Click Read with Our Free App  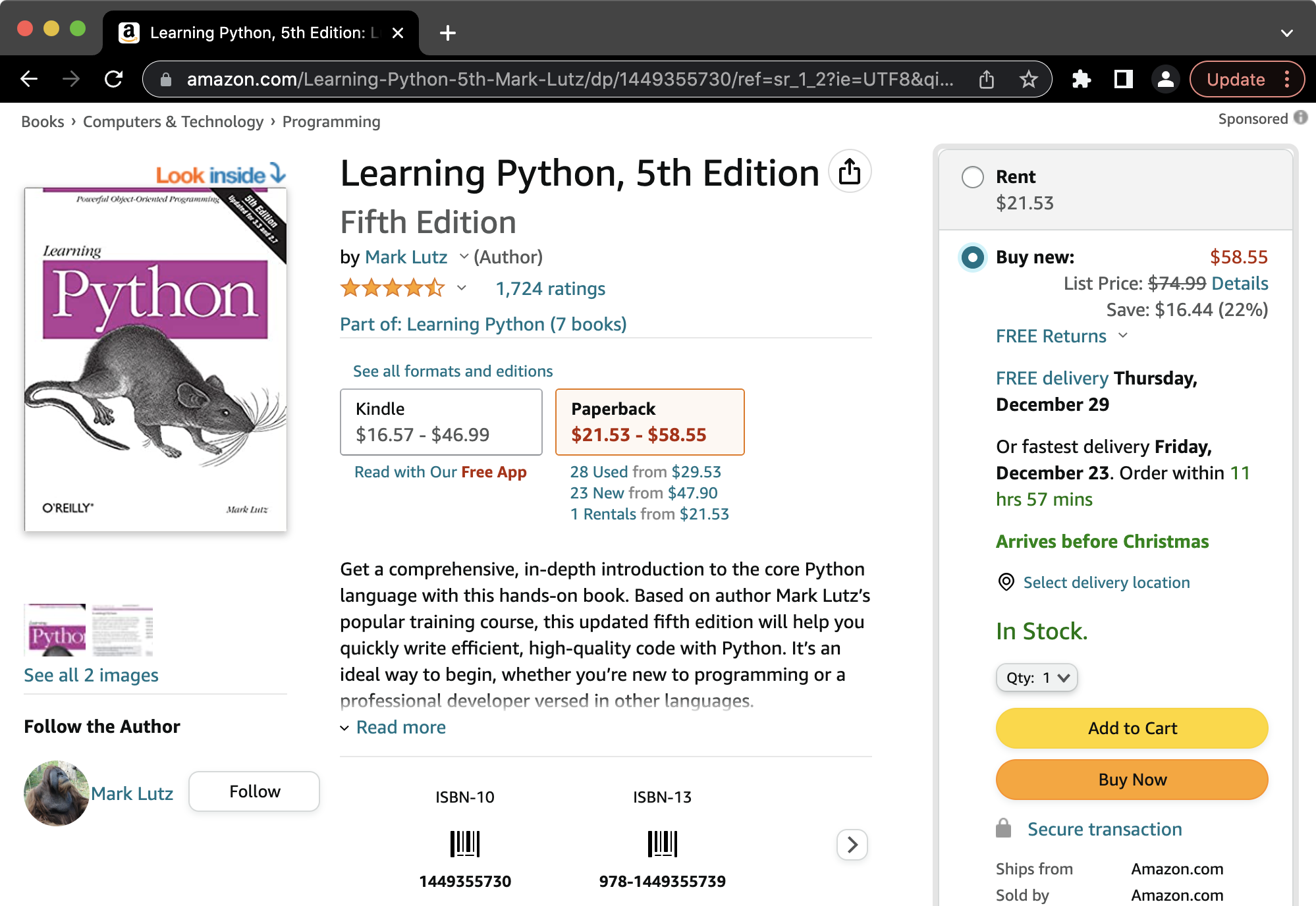[441, 472]
